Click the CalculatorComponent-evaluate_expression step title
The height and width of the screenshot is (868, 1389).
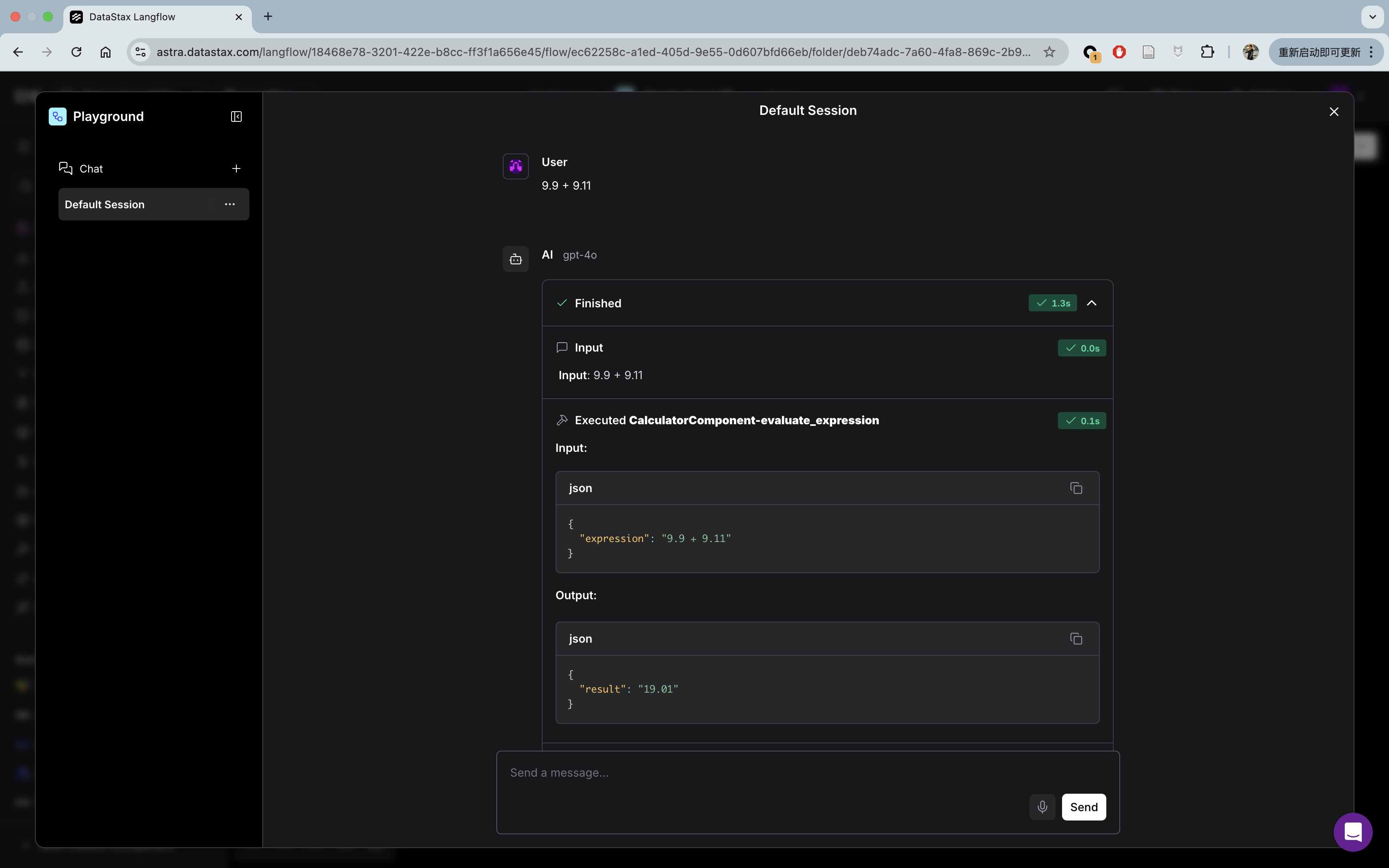click(753, 420)
